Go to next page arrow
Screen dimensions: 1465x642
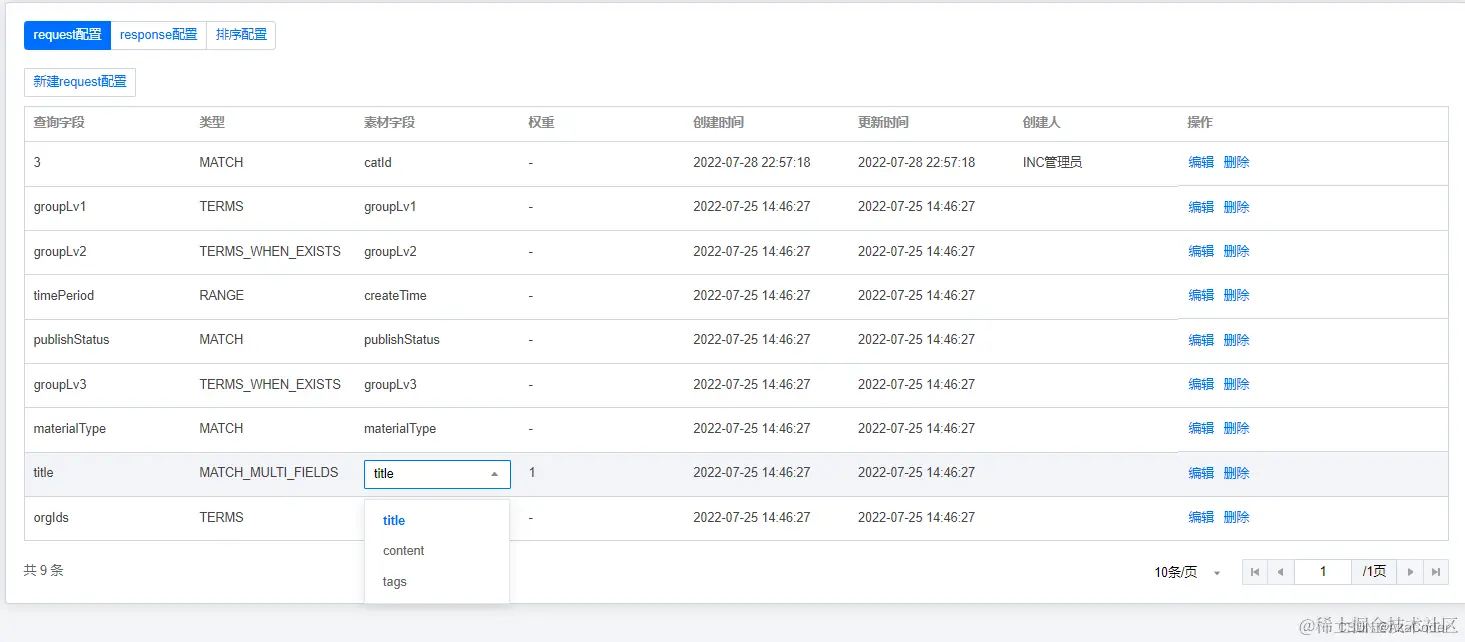[x=1410, y=572]
